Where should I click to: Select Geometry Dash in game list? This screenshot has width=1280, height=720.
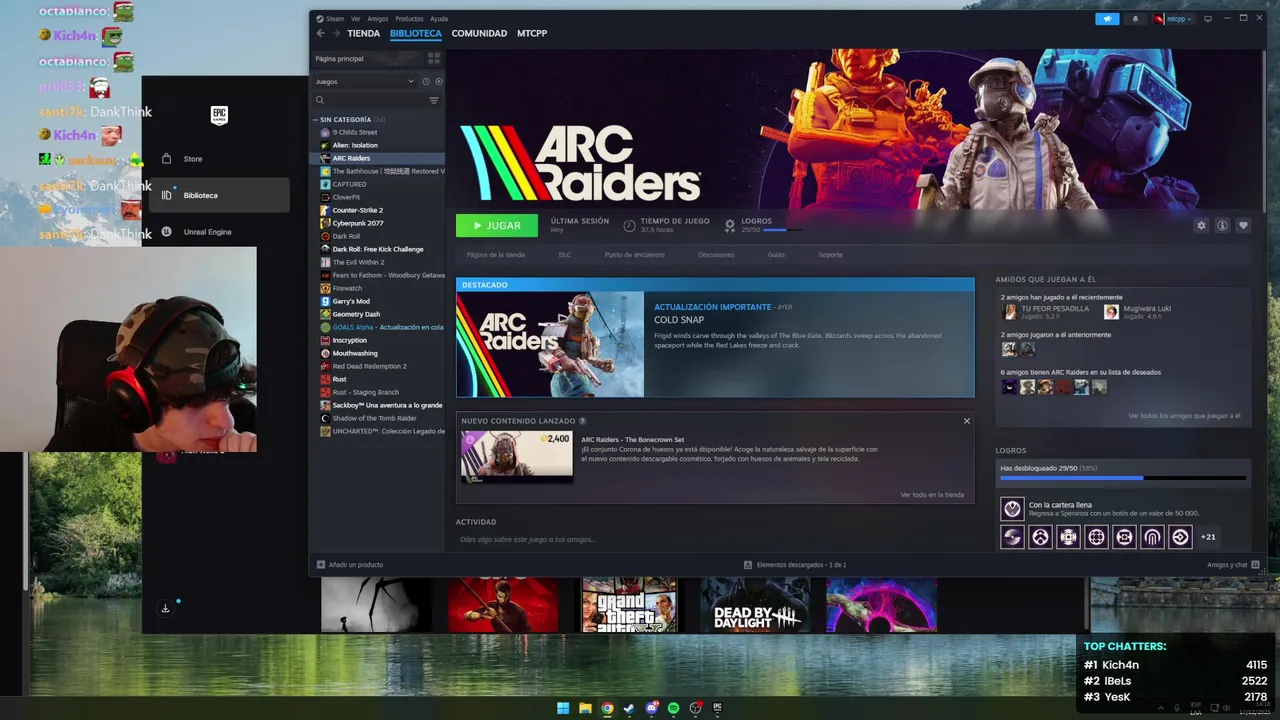point(356,314)
